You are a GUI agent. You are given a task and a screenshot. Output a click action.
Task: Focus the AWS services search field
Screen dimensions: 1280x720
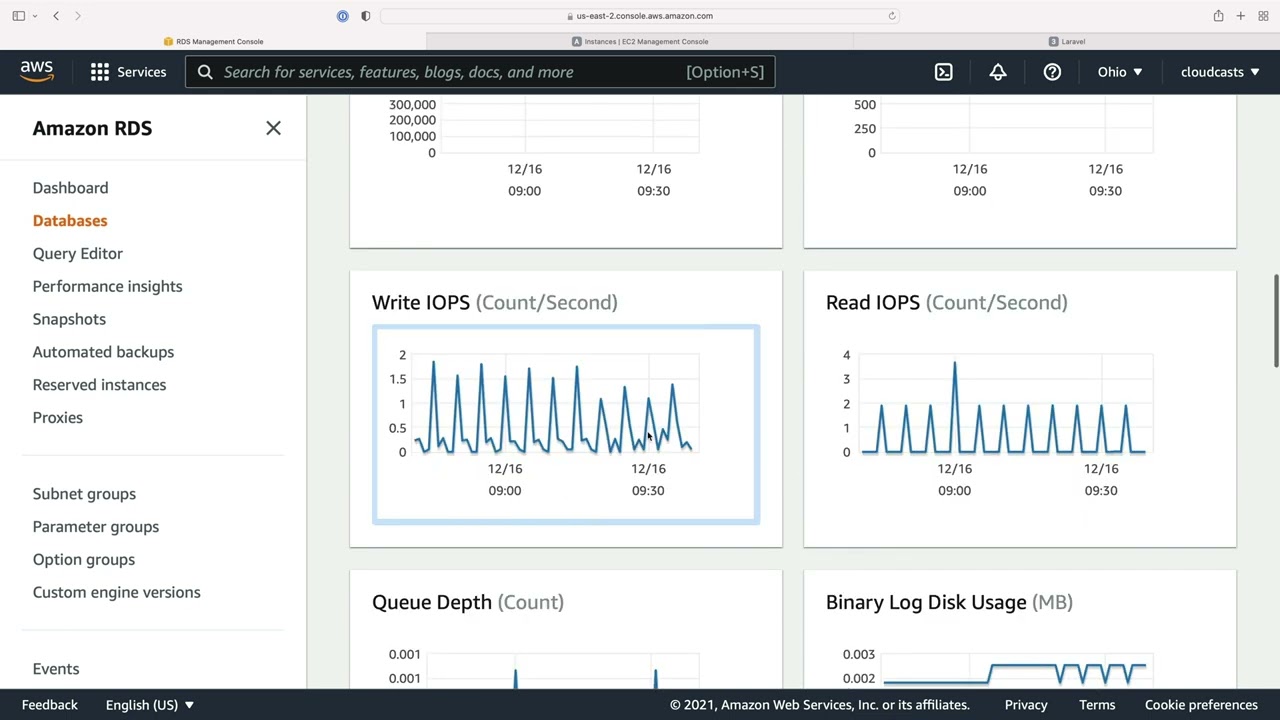pos(480,72)
